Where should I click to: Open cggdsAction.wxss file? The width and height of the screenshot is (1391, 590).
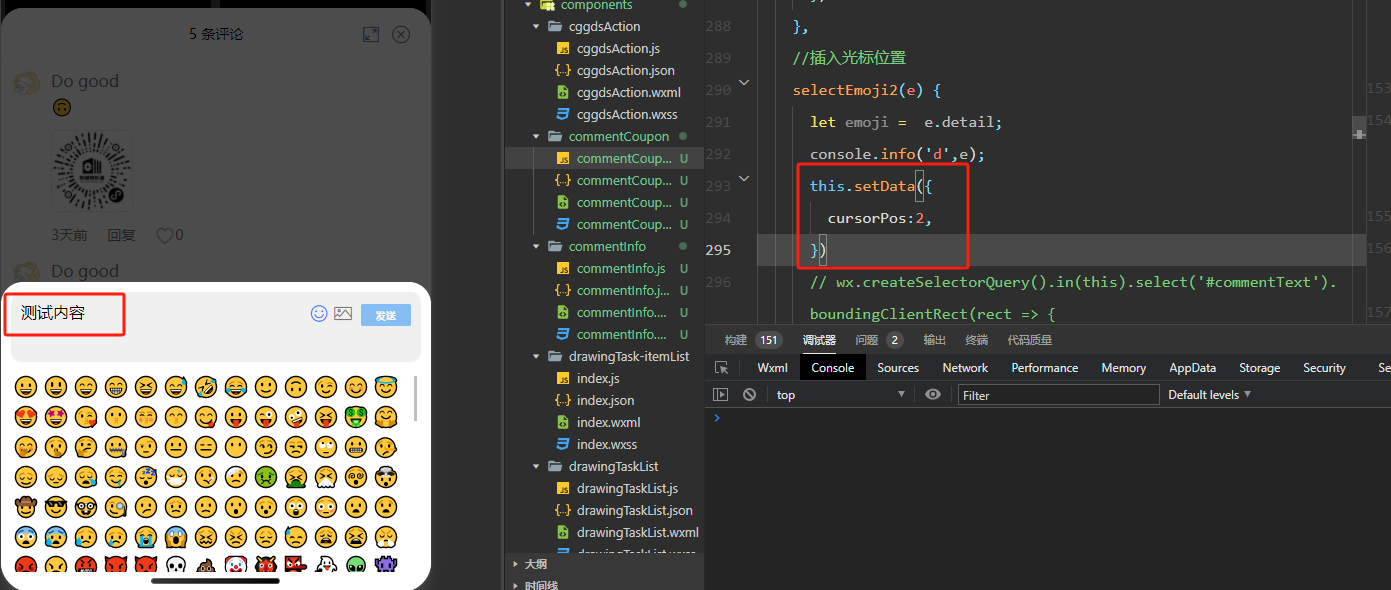click(x=627, y=114)
